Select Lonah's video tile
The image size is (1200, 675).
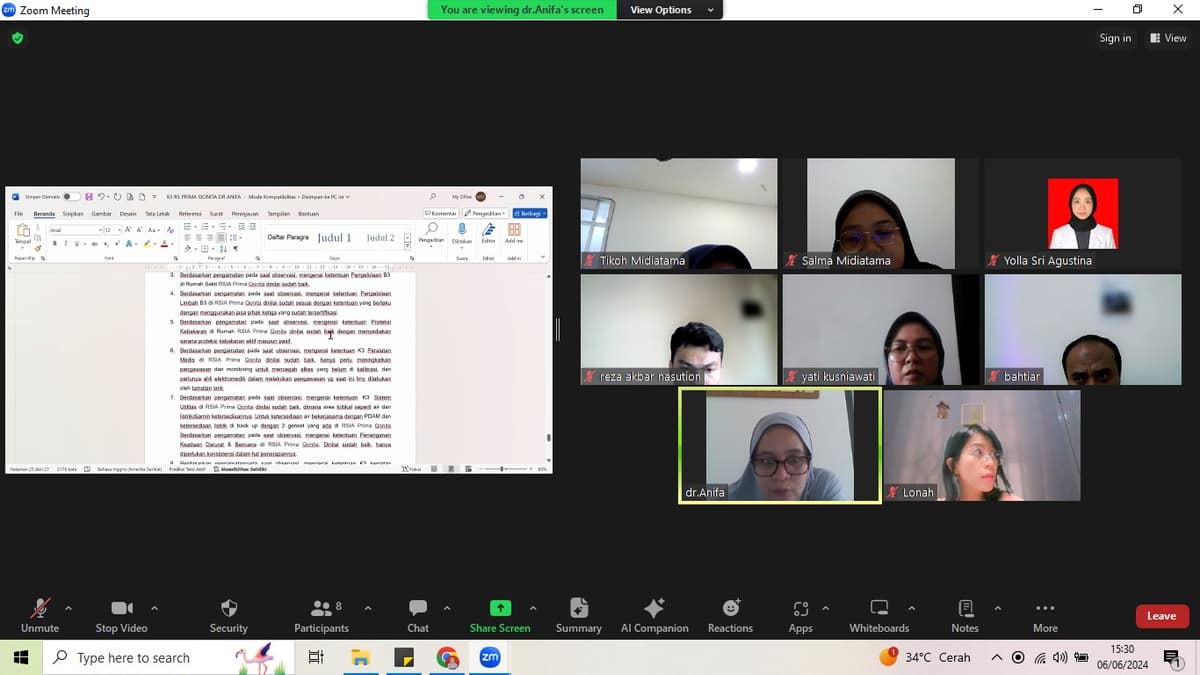point(982,445)
